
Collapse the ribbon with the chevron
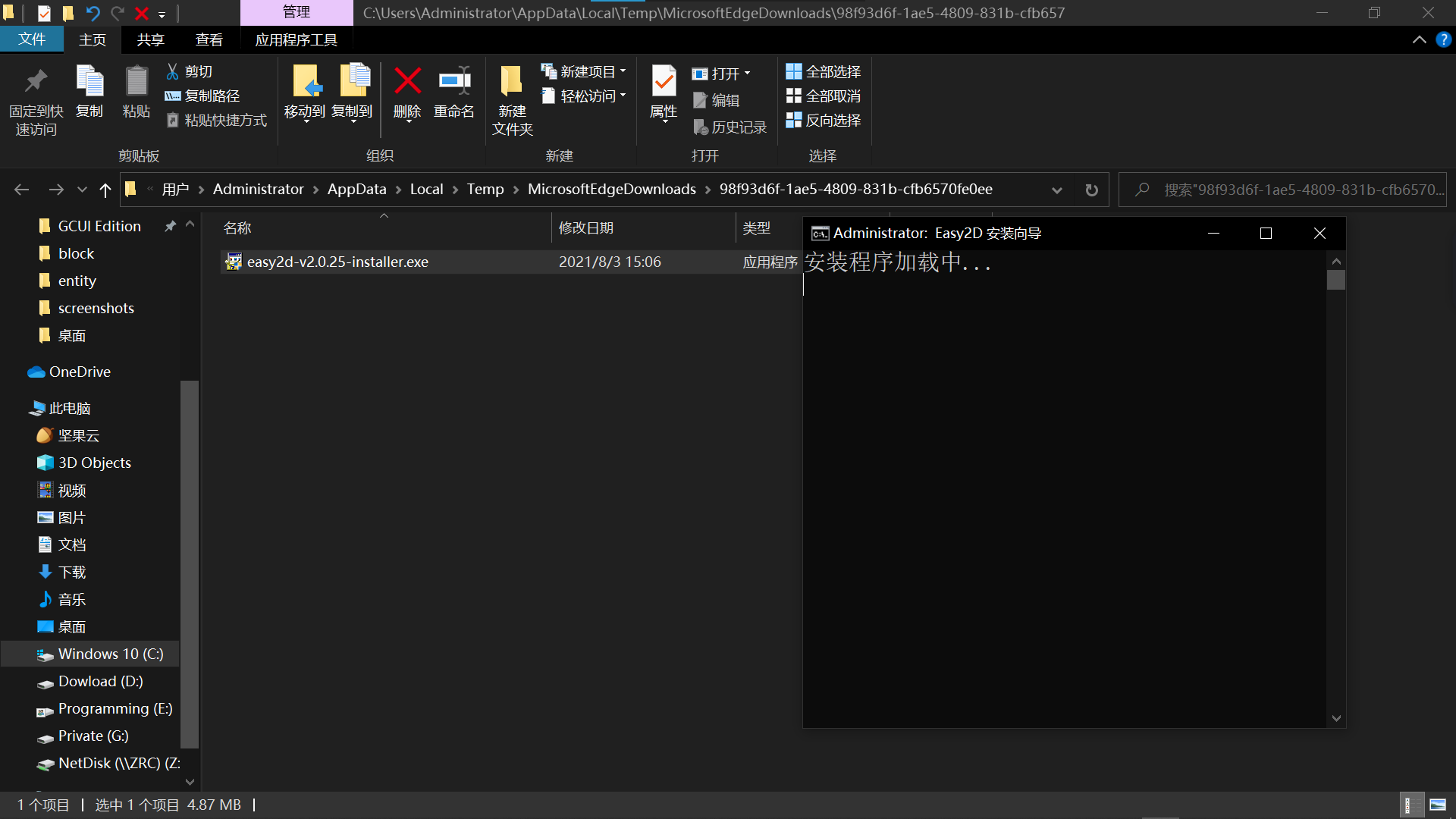(1419, 39)
